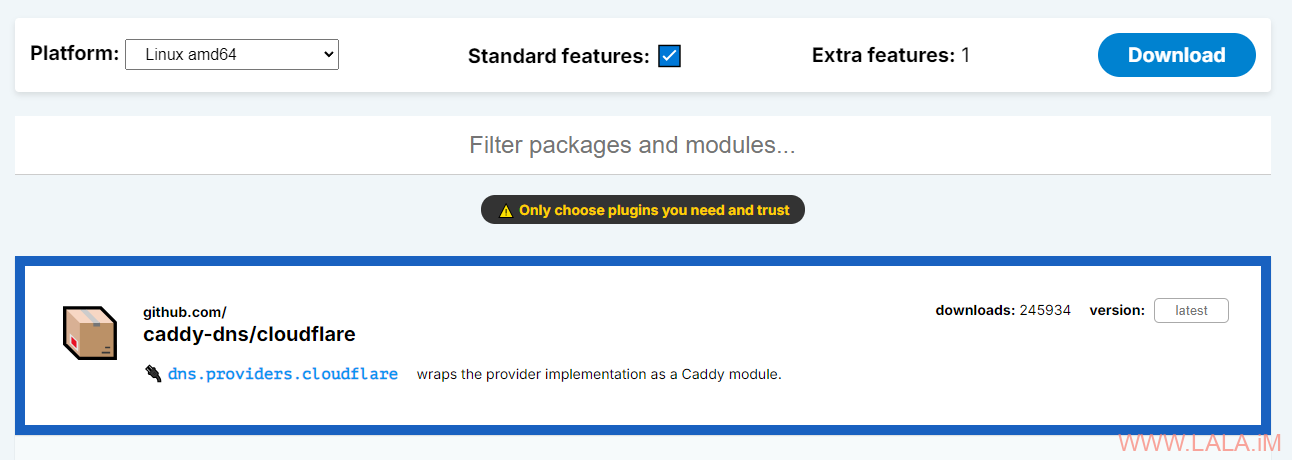
Task: Click the WWW.LALA.IM watermark
Action: pos(1200,443)
